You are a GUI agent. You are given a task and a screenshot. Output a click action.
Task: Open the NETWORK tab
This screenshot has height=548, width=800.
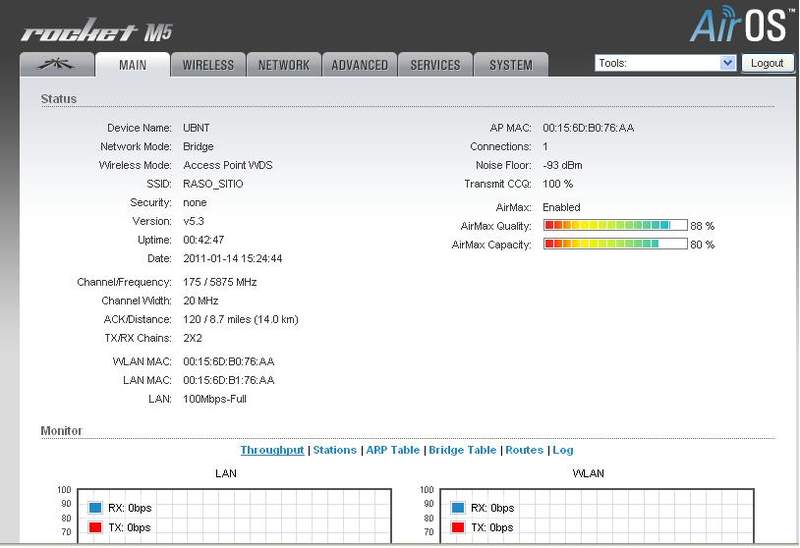click(284, 65)
